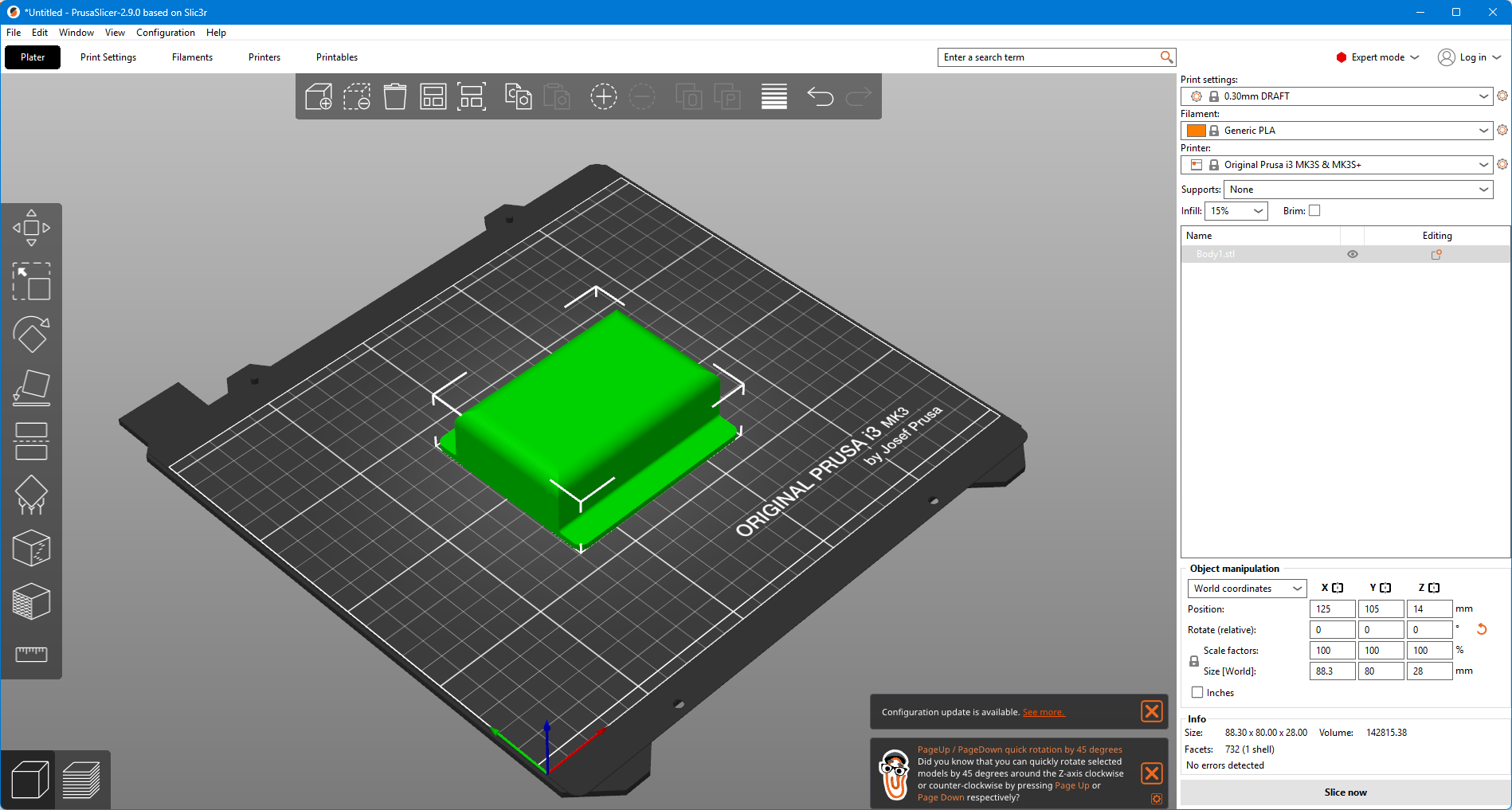Toggle the Y axis mirror button
The width and height of the screenshot is (1512, 810).
(x=1385, y=588)
